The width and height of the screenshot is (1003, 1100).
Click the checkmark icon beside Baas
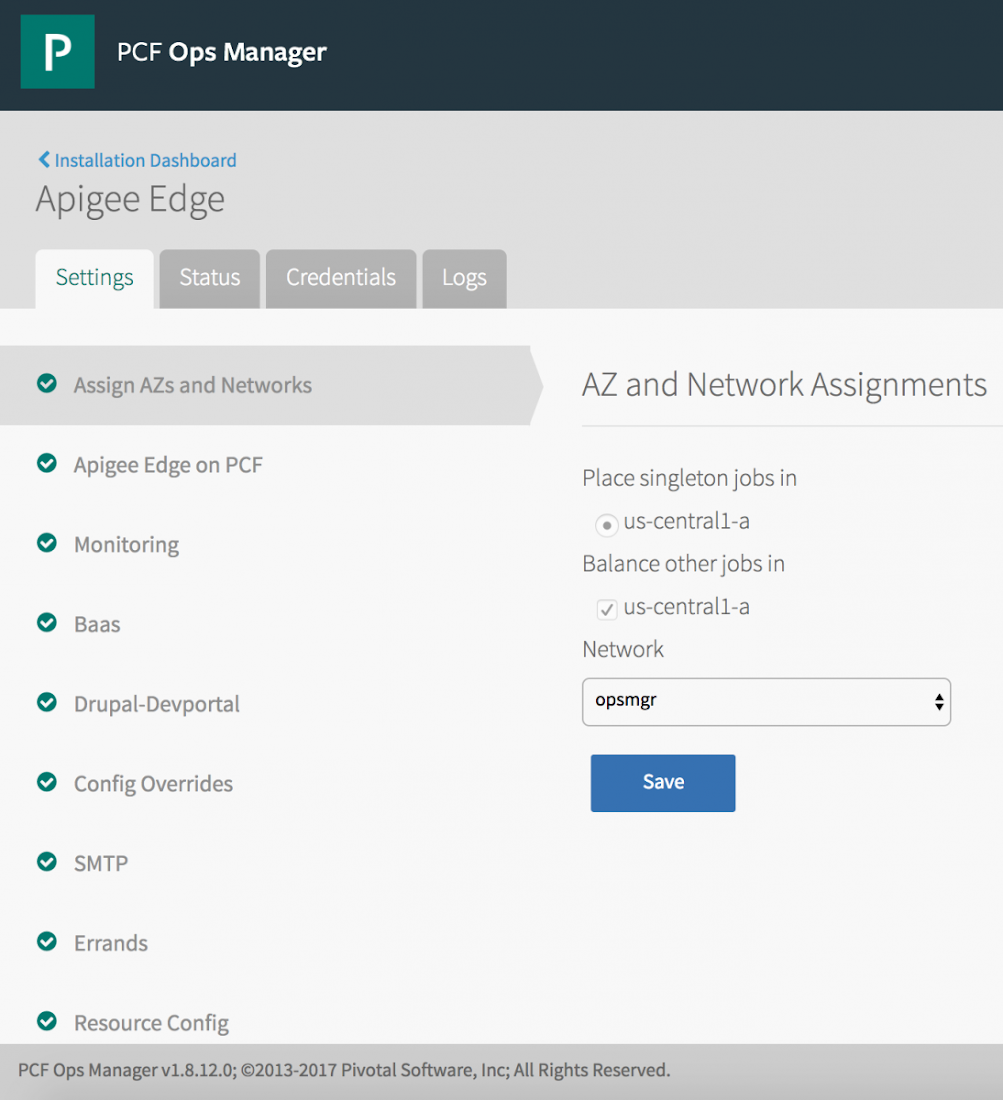click(x=46, y=623)
